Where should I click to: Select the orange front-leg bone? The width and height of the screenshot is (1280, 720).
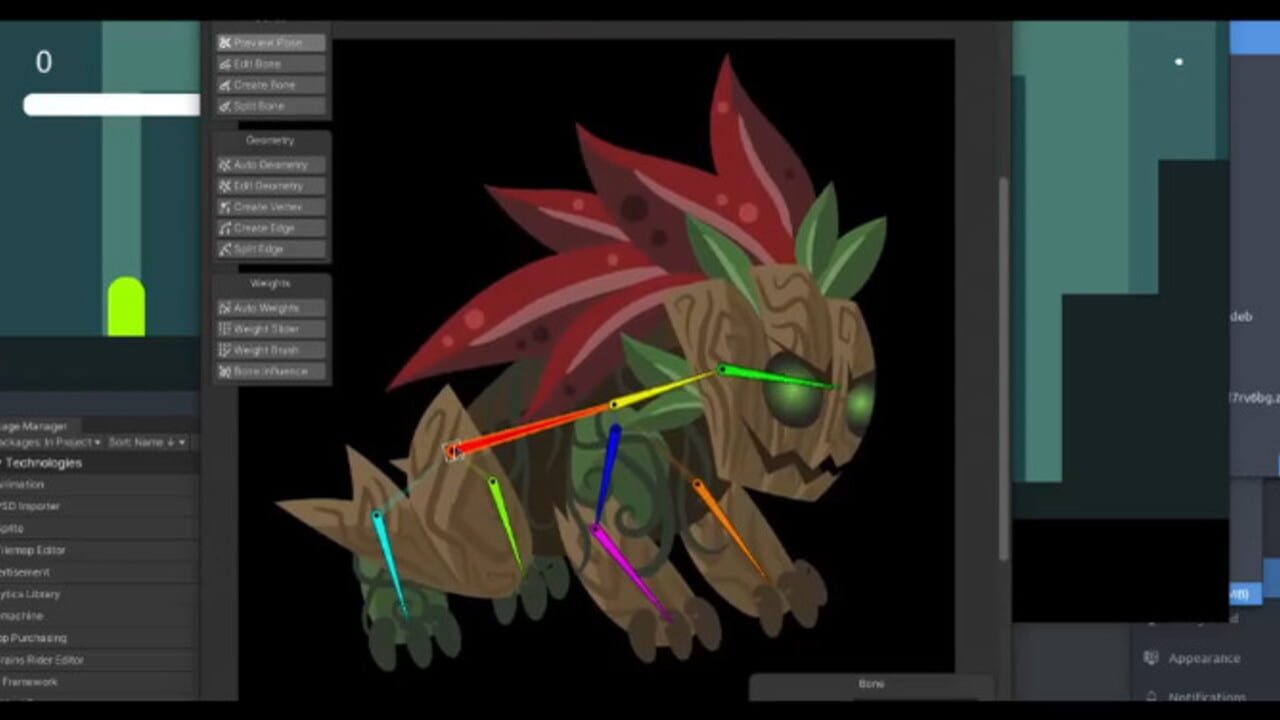729,530
